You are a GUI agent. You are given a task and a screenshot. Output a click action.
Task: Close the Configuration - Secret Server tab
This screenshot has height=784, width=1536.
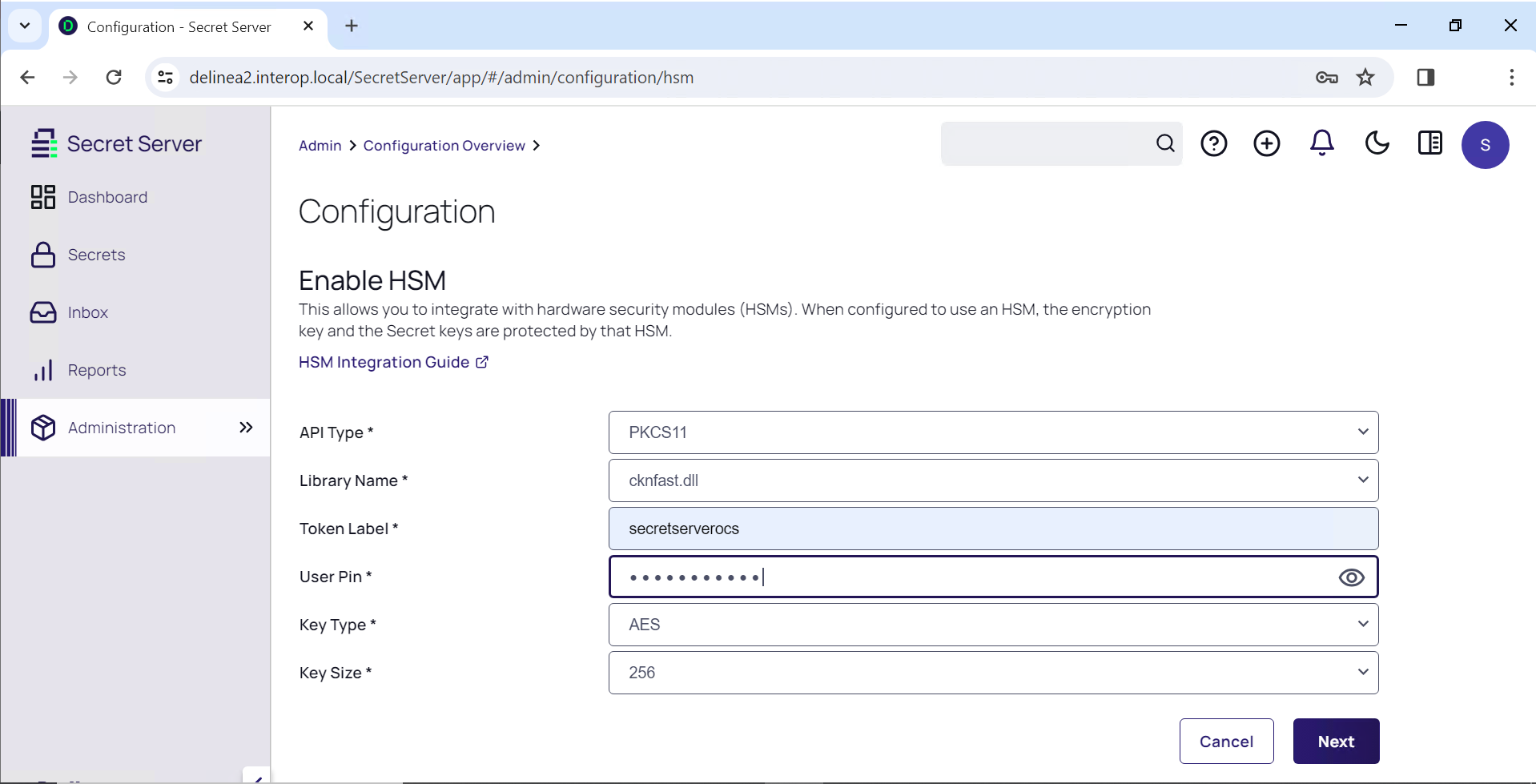coord(308,26)
